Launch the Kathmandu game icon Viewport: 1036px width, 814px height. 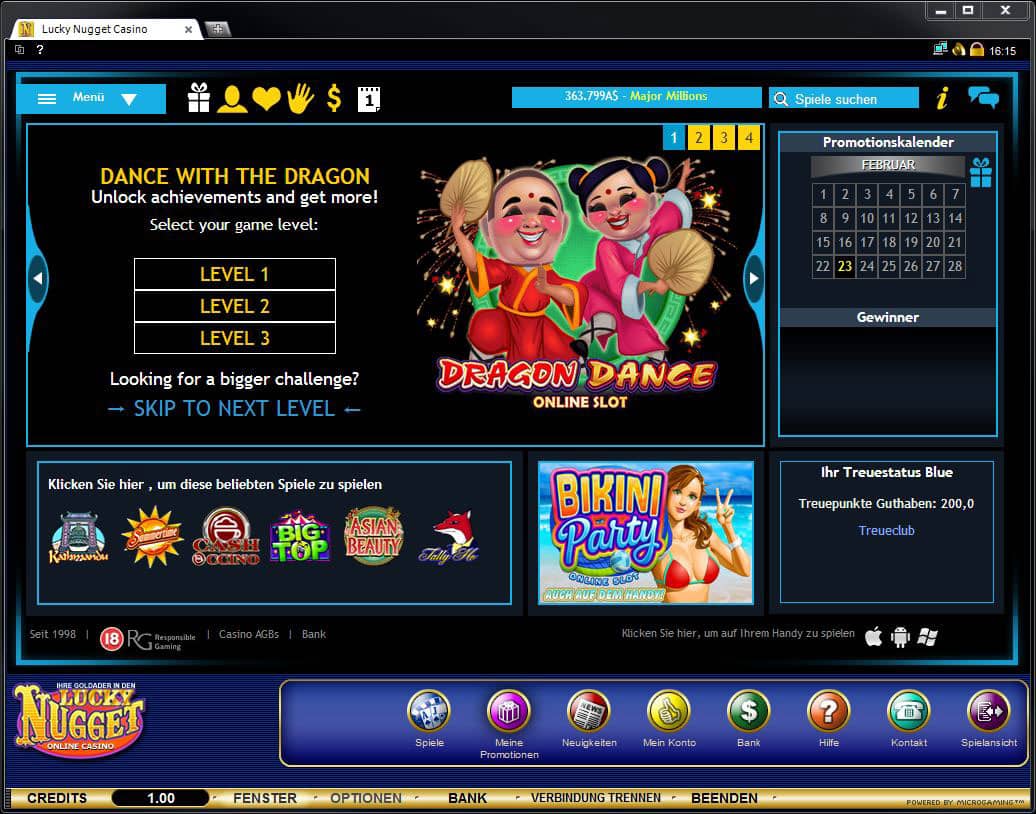[79, 537]
